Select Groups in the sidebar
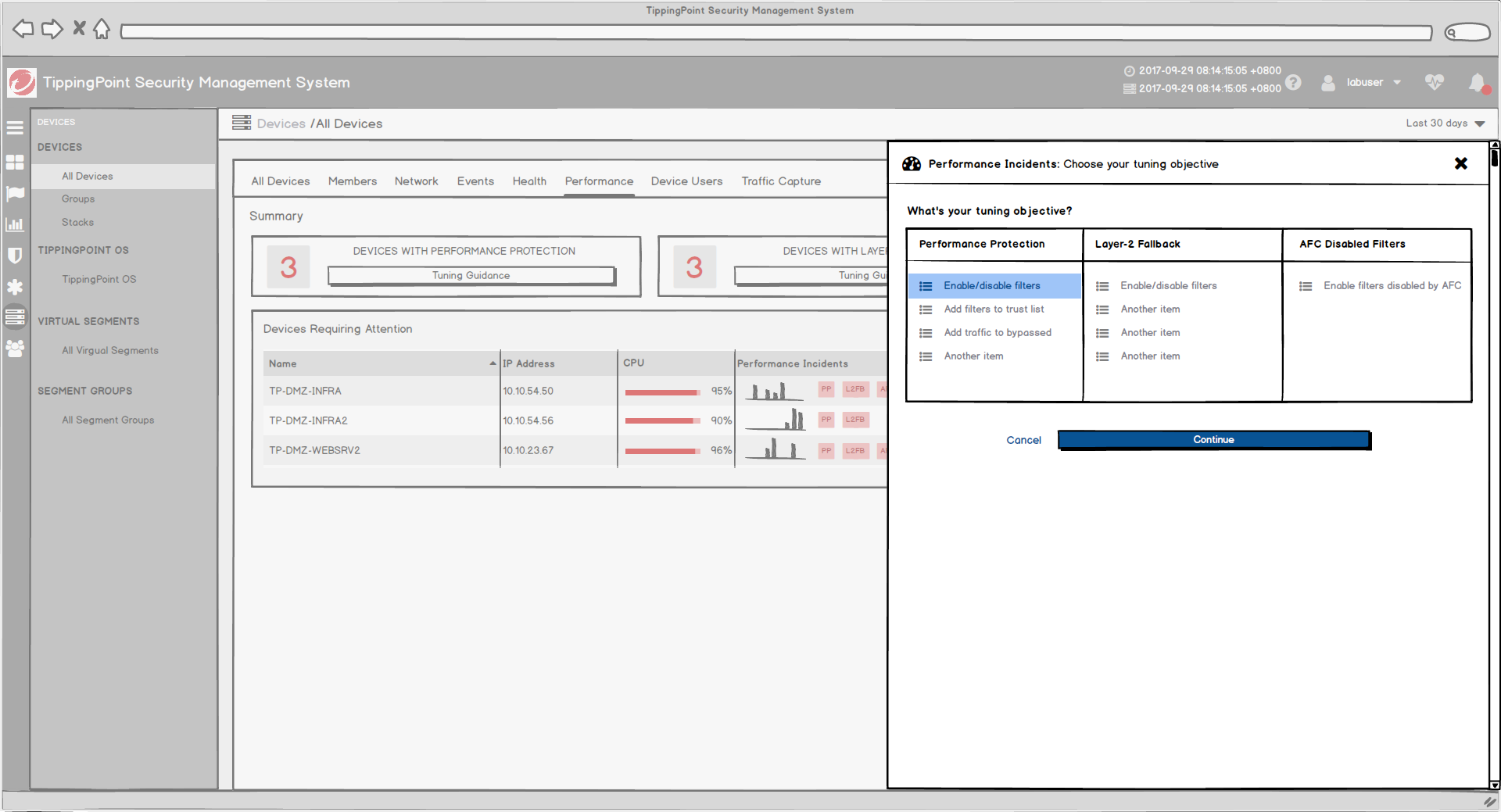The height and width of the screenshot is (812, 1501). [x=78, y=199]
